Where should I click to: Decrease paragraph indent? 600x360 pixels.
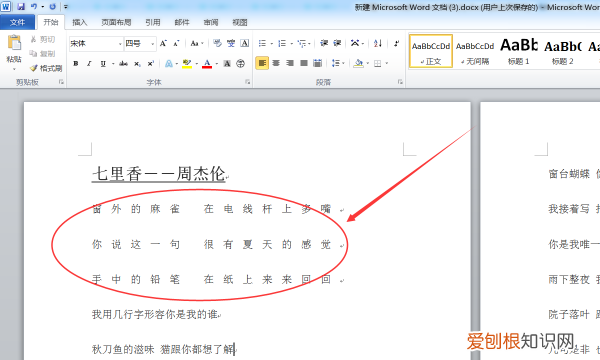coord(324,43)
